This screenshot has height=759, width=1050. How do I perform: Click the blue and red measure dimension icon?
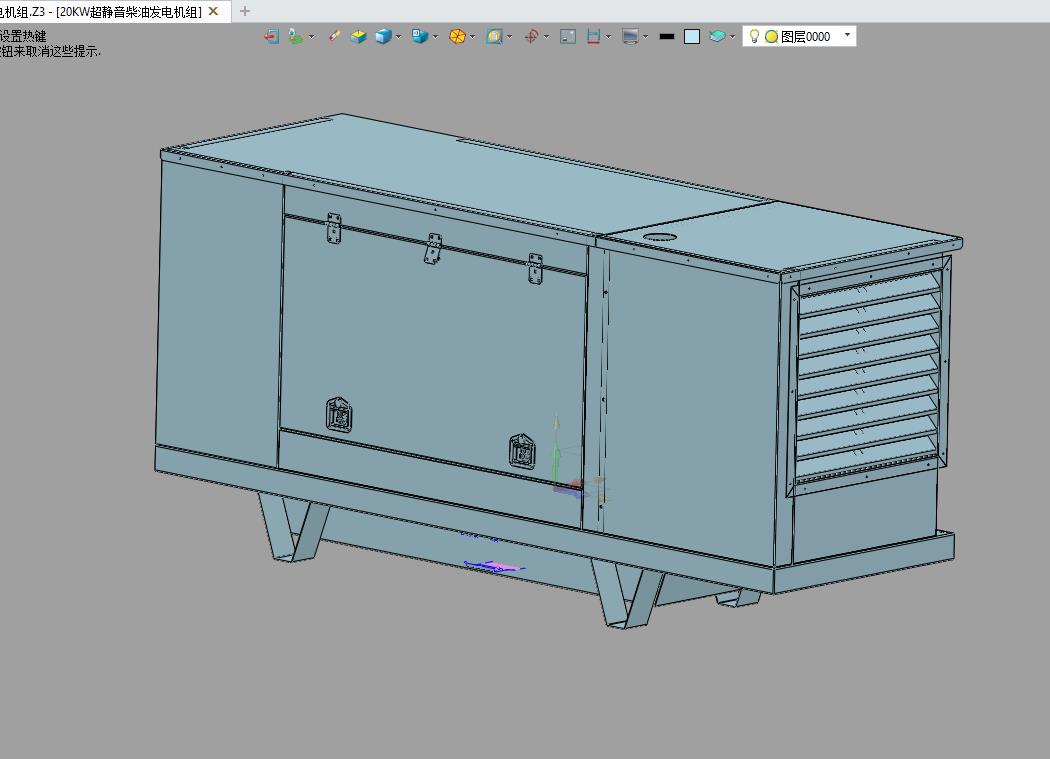(593, 36)
